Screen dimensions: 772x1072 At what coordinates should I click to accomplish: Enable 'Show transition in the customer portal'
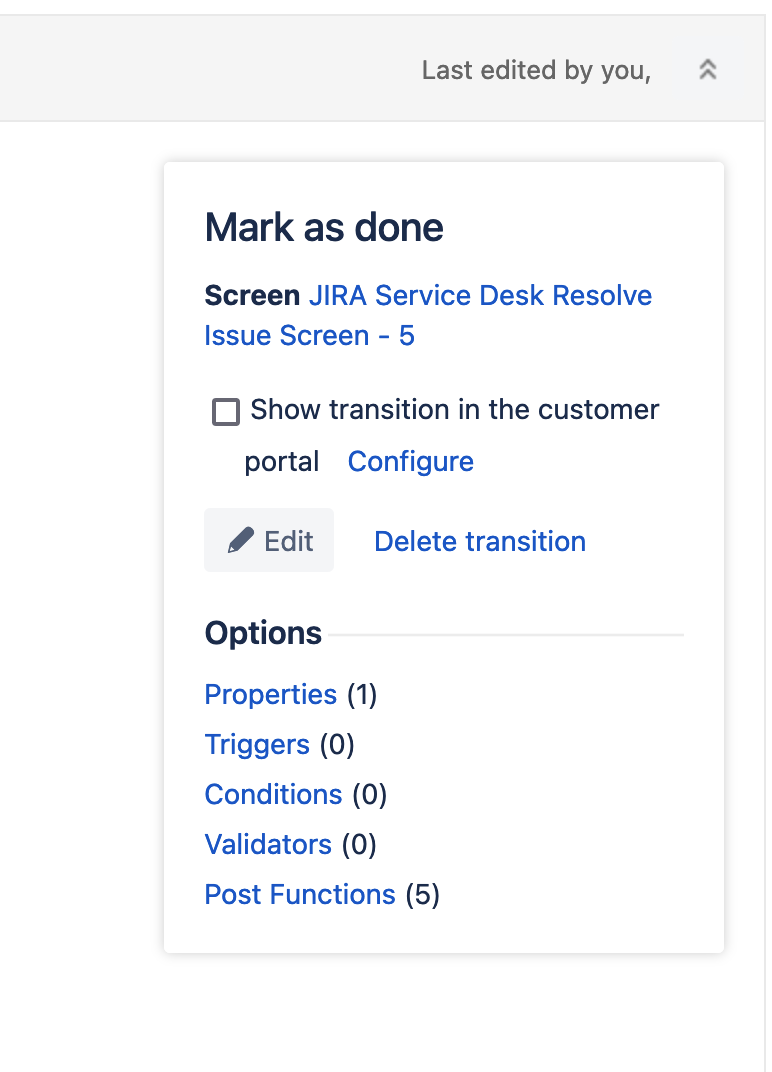tap(226, 411)
